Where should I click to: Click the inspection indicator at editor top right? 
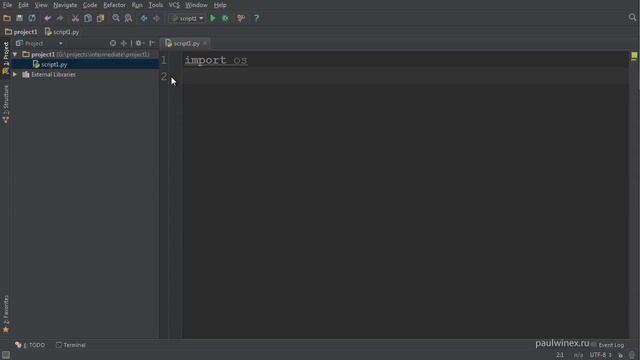(x=634, y=55)
